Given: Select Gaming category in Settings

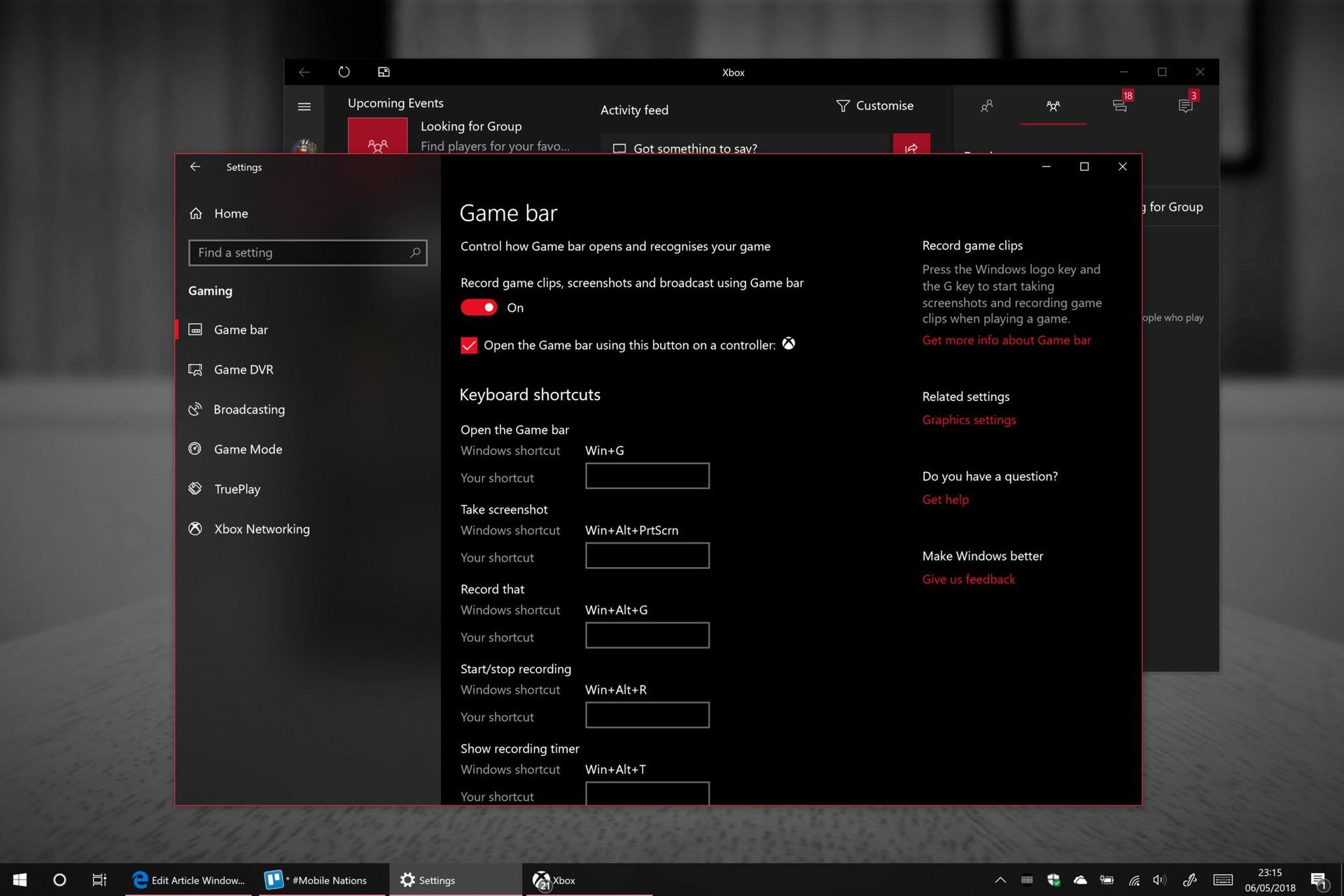Looking at the screenshot, I should [x=210, y=290].
